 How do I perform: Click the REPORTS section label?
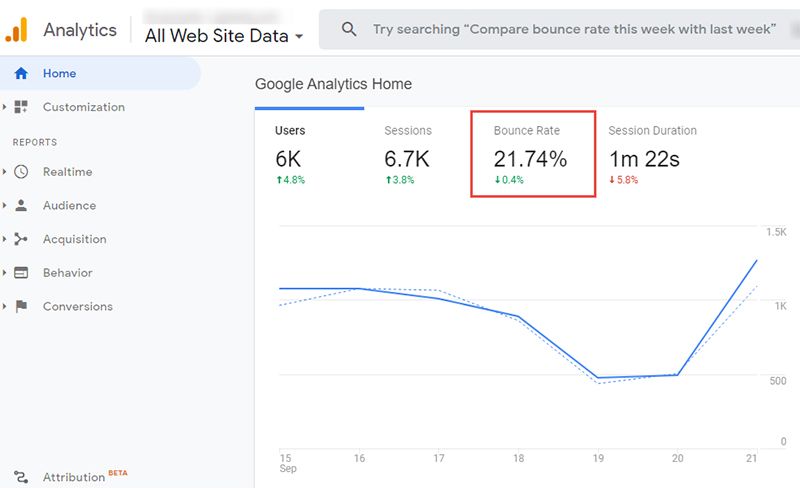tap(35, 142)
